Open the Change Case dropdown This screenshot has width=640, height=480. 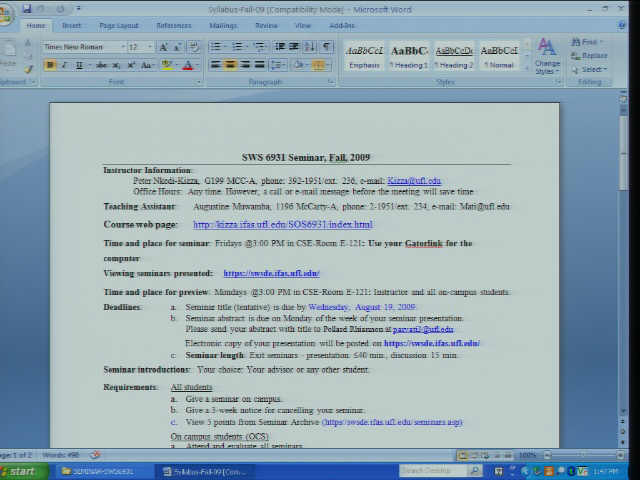point(147,65)
